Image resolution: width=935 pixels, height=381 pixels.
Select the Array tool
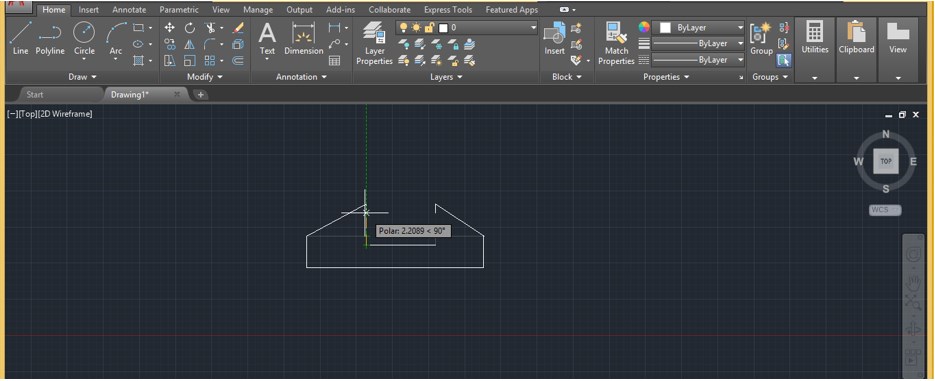(x=210, y=60)
